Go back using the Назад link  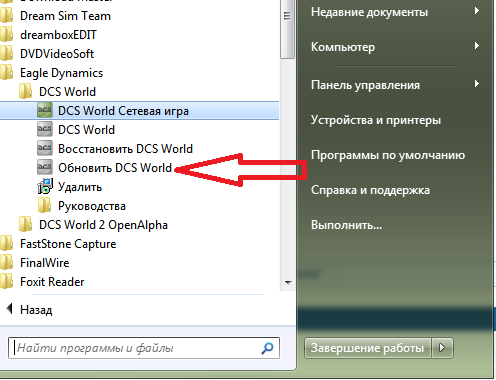coord(36,310)
